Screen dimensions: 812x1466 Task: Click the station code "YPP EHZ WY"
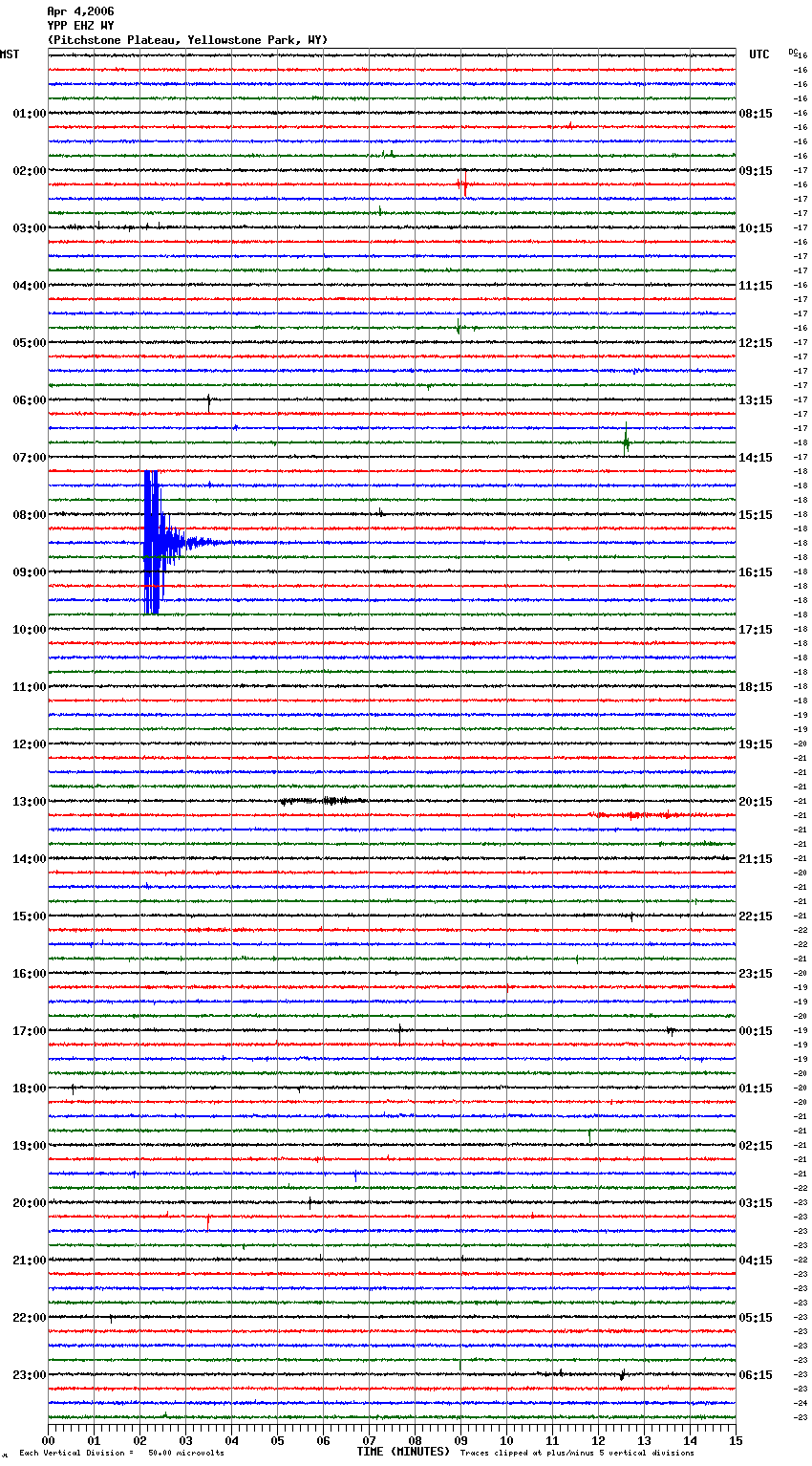(x=80, y=26)
